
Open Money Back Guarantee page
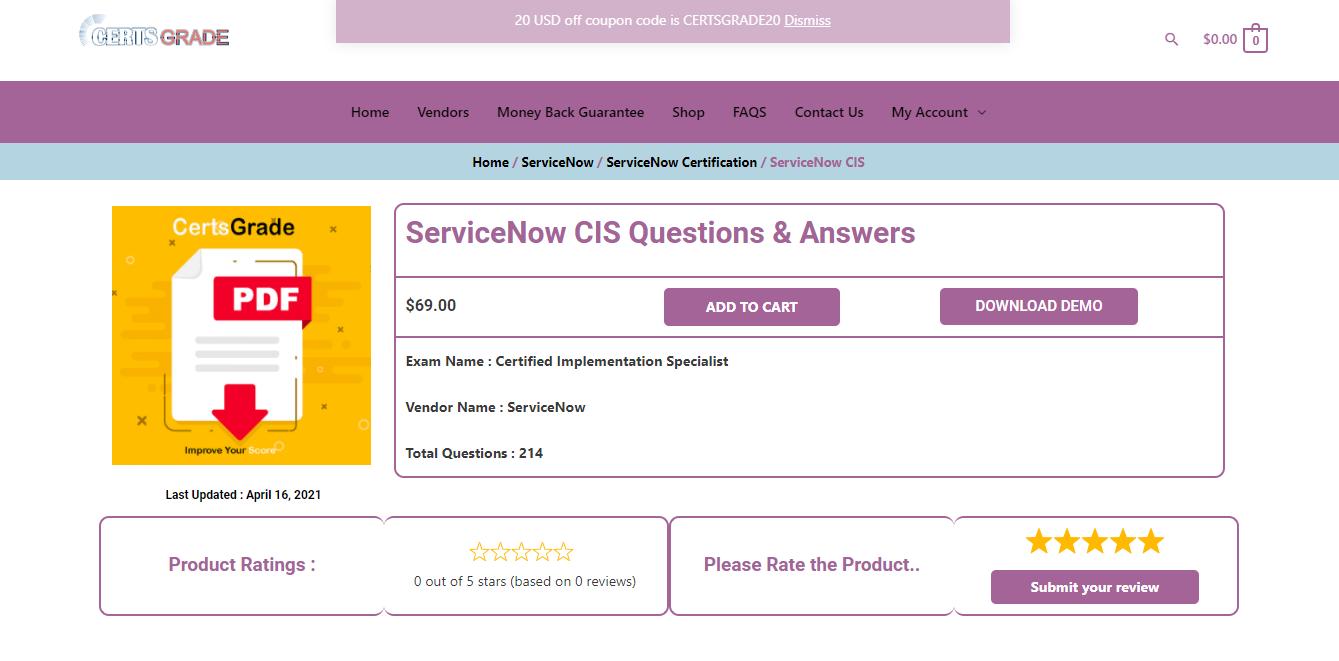coord(570,112)
